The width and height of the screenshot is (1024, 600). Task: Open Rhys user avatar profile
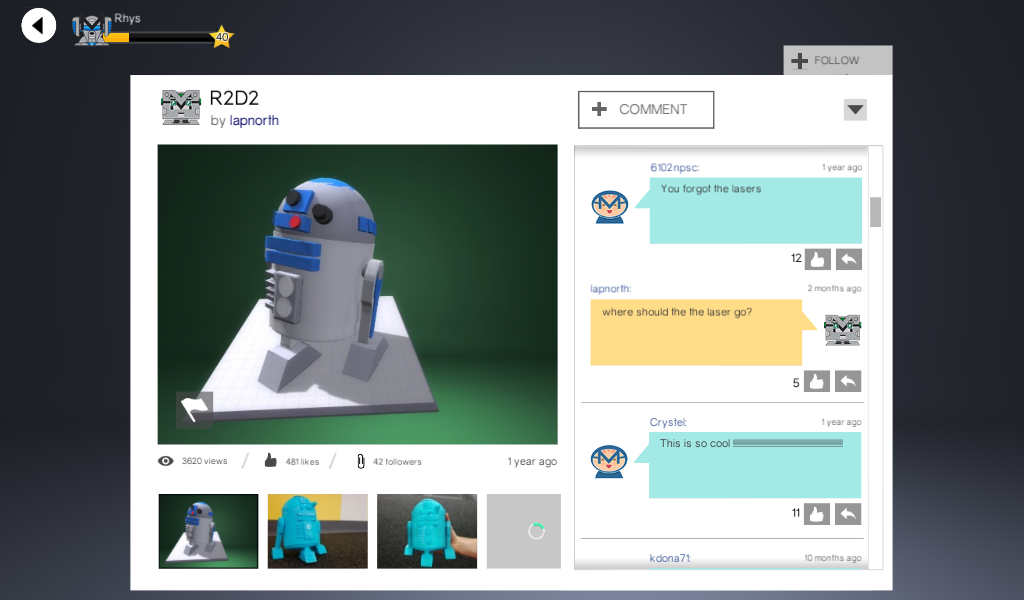click(x=91, y=29)
